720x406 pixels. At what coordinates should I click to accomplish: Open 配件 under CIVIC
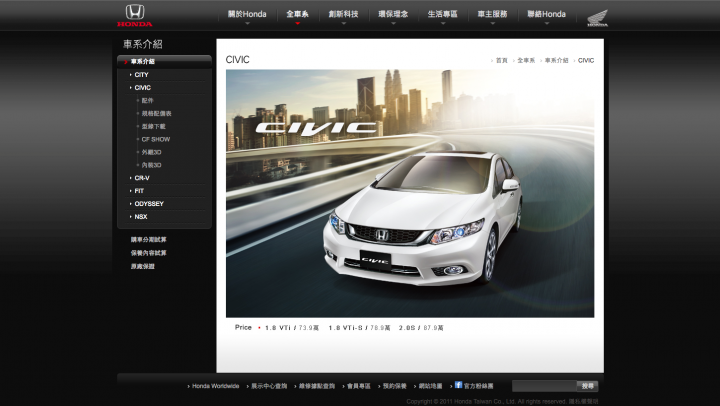coord(147,101)
